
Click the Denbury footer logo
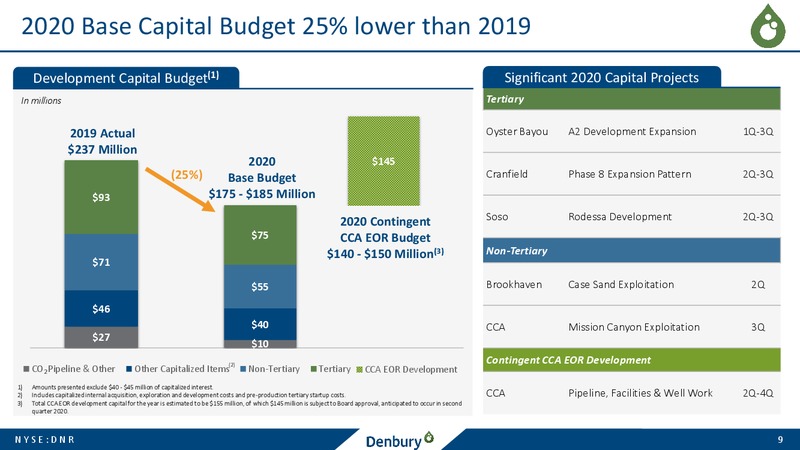pos(399,440)
